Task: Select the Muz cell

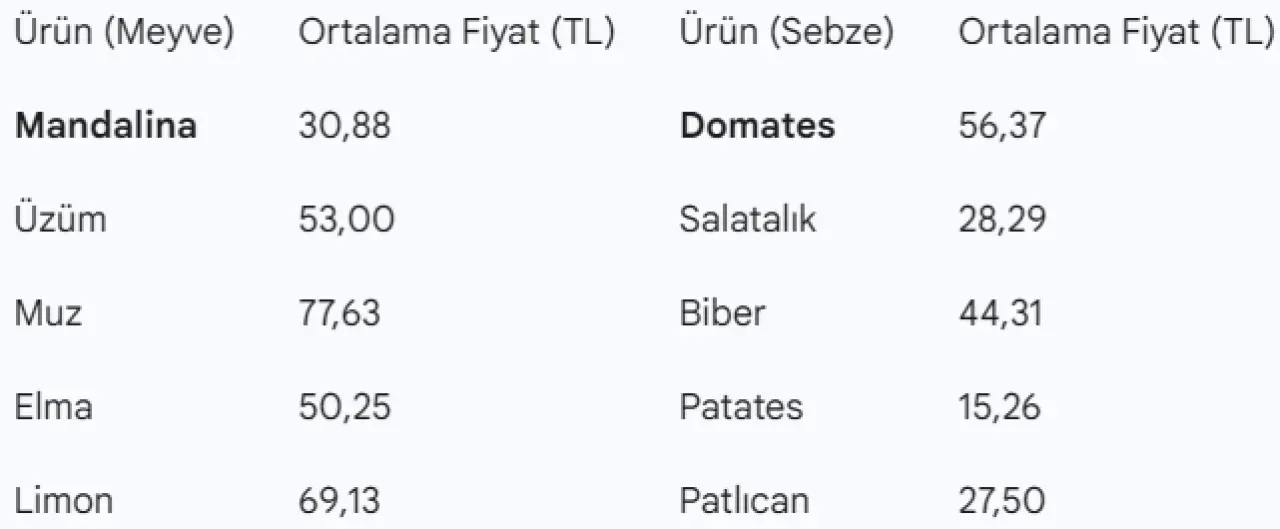Action: click(48, 313)
